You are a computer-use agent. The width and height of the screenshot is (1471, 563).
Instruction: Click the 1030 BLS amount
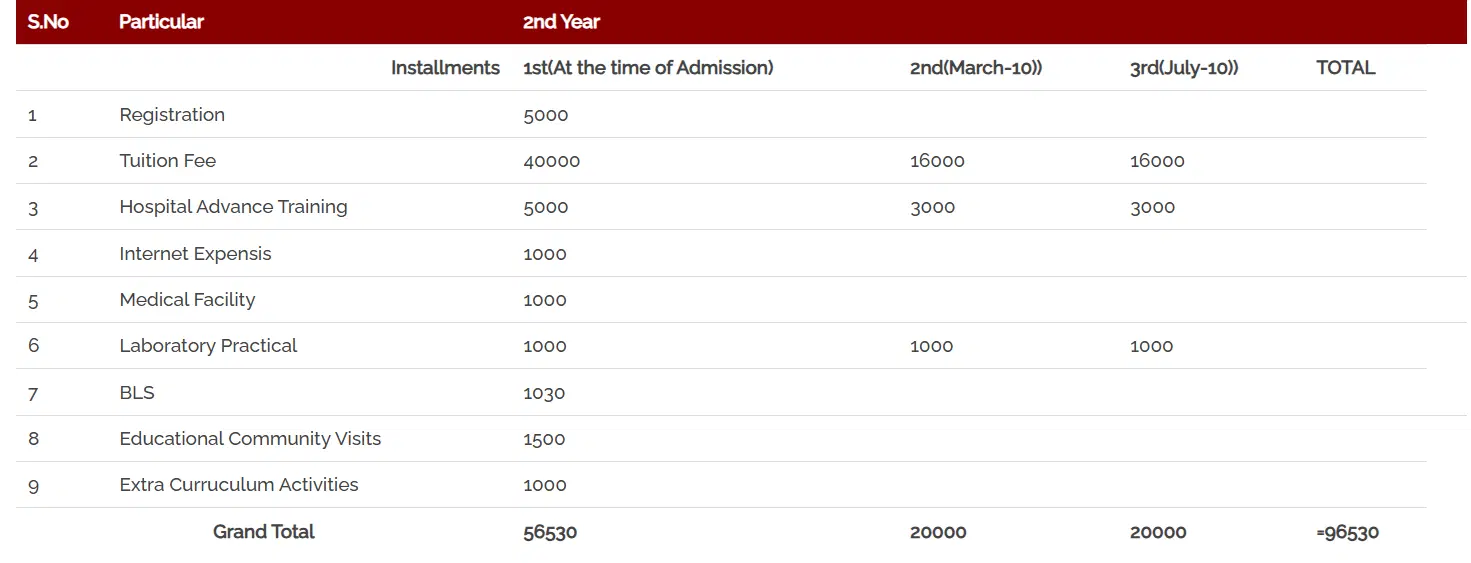[x=544, y=393]
